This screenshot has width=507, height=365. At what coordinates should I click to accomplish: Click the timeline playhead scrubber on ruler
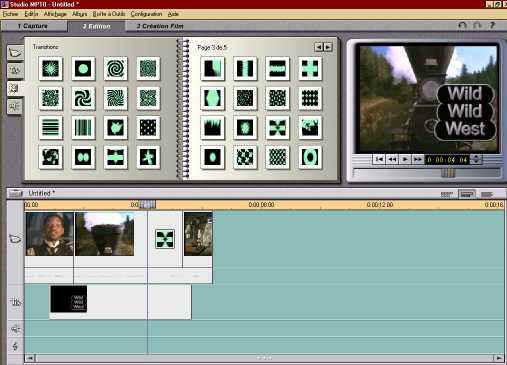pyautogui.click(x=147, y=204)
